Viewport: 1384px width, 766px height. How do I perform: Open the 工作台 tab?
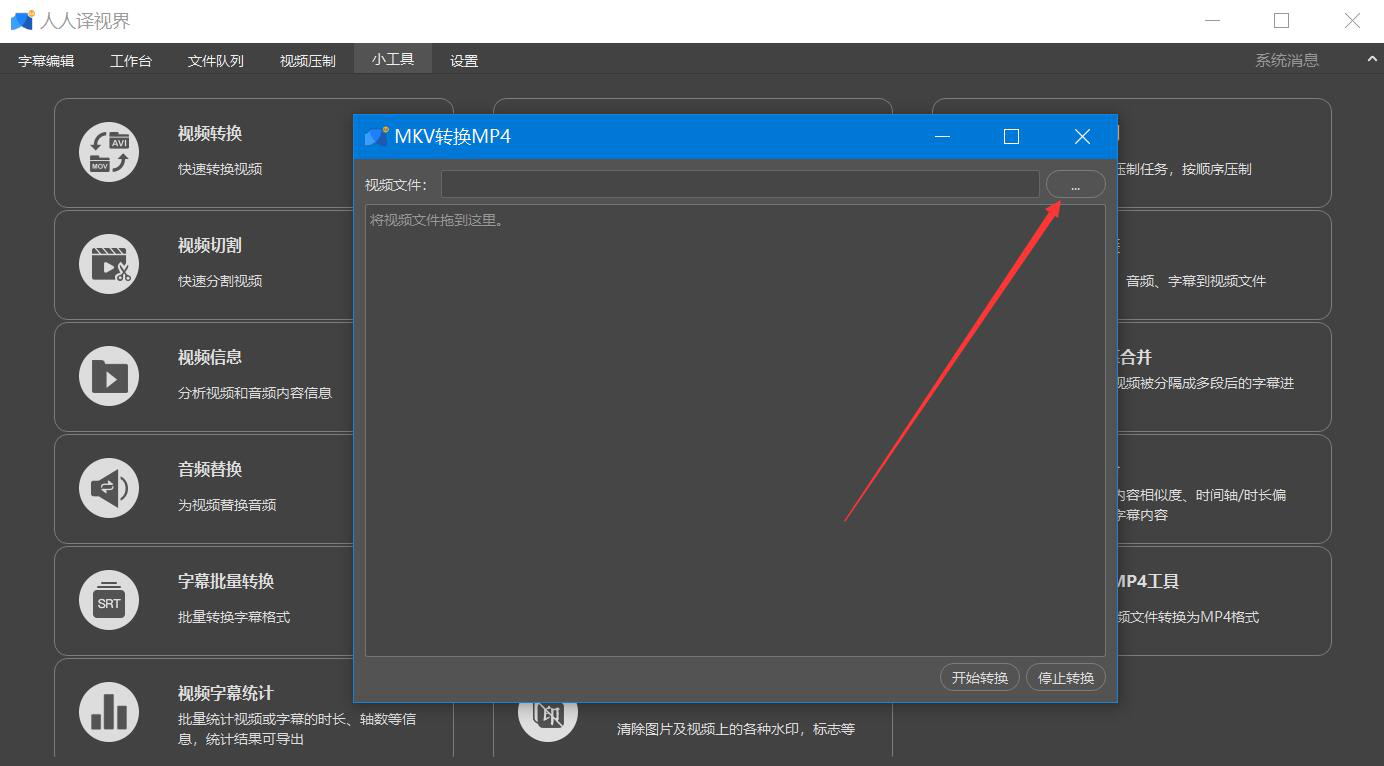(x=131, y=59)
